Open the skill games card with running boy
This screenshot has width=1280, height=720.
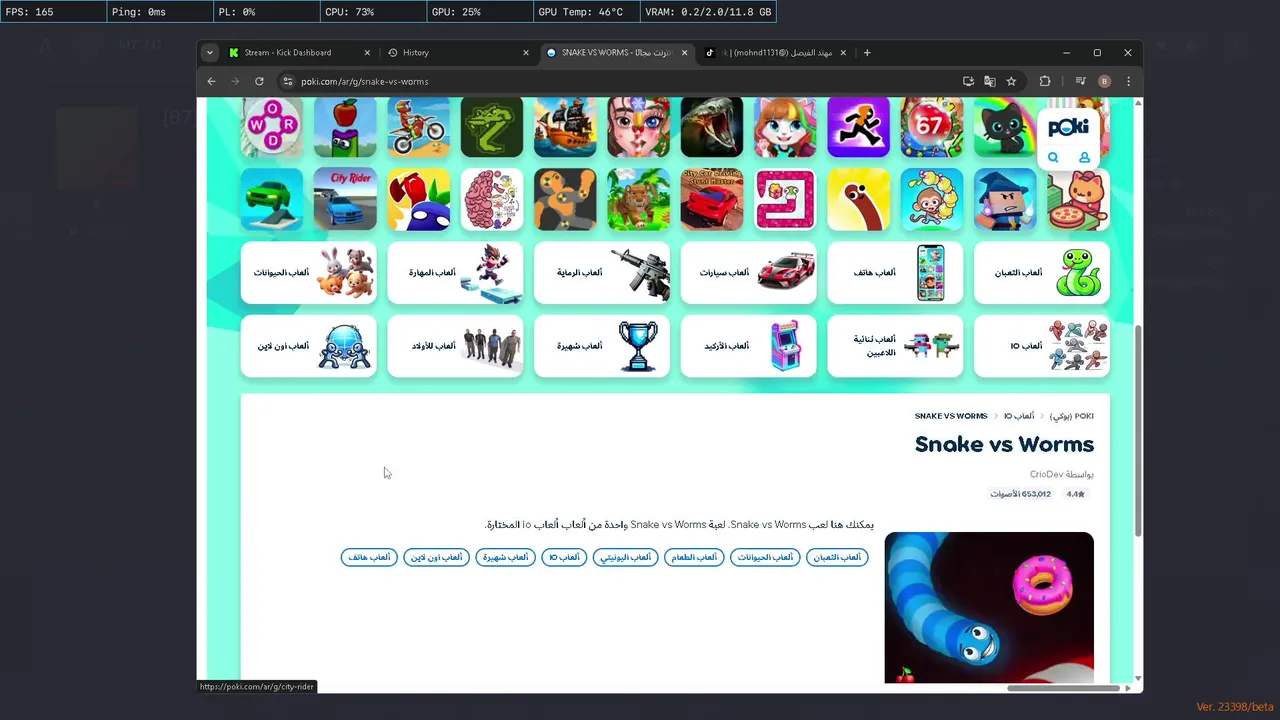click(x=455, y=272)
